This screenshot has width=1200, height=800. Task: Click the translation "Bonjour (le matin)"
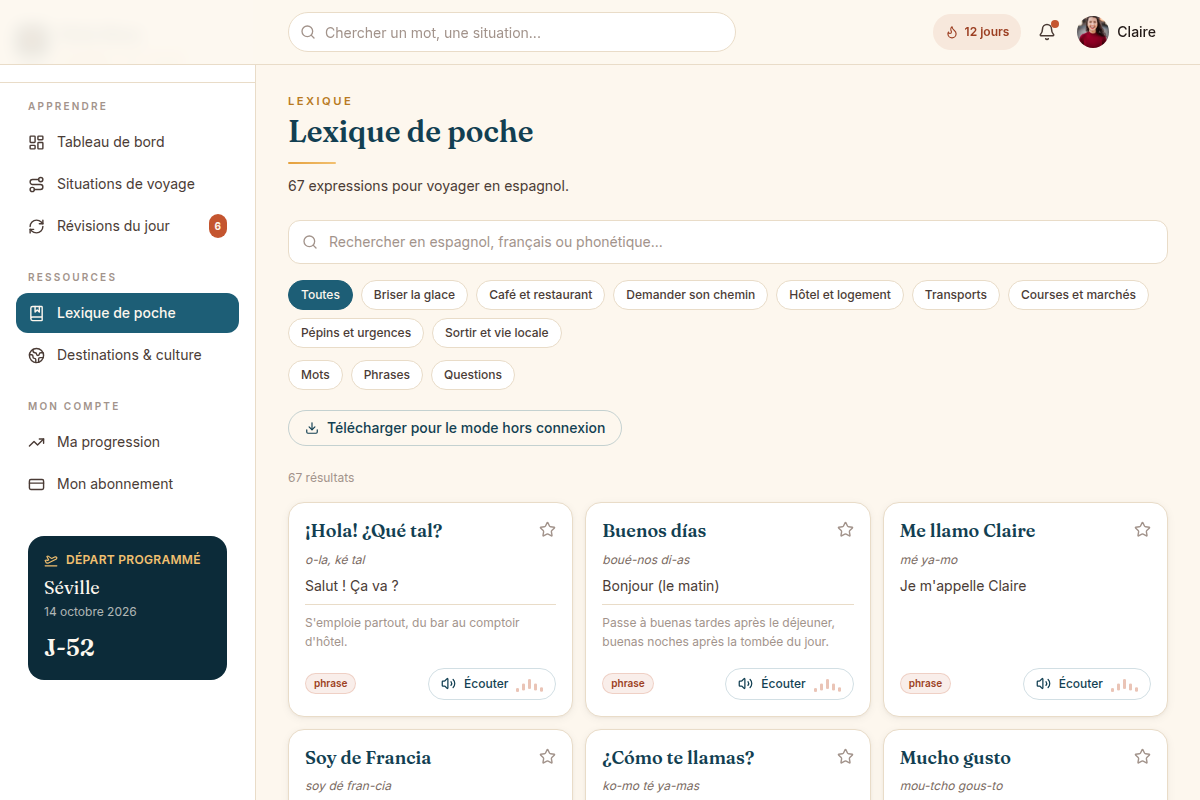661,586
